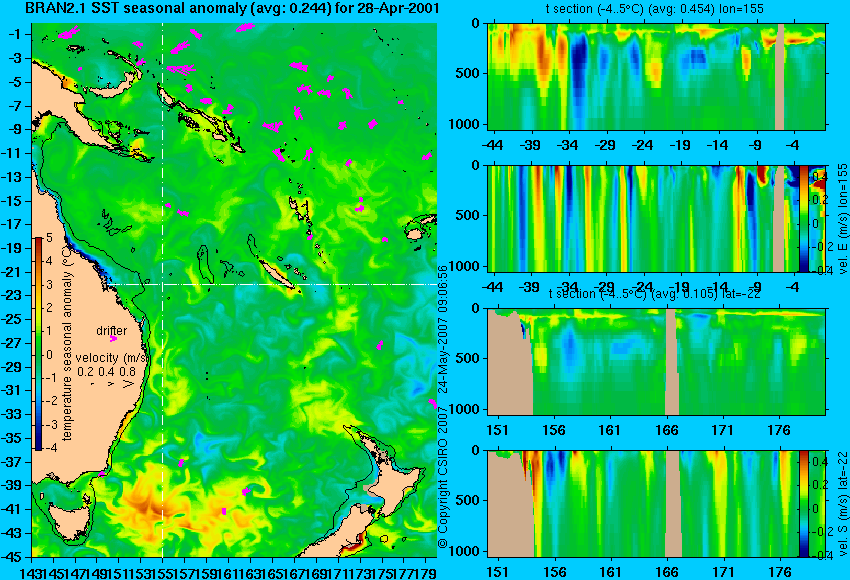Click the 'velocity (m/s)' legend label

[x=112, y=358]
